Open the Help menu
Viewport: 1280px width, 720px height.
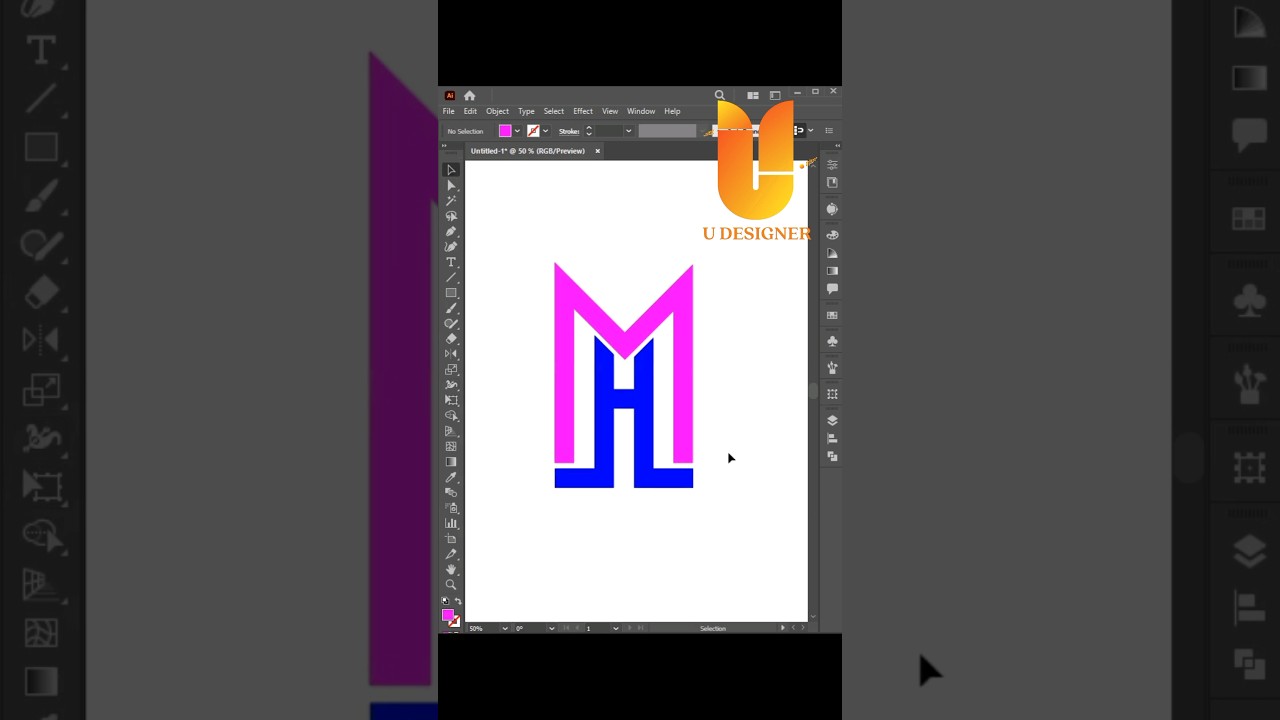(672, 111)
